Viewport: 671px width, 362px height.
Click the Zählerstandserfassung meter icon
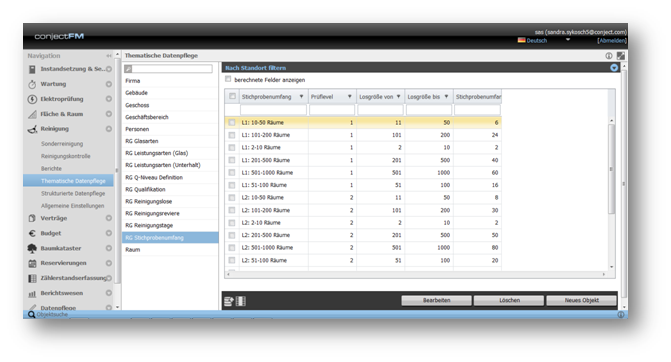32,278
